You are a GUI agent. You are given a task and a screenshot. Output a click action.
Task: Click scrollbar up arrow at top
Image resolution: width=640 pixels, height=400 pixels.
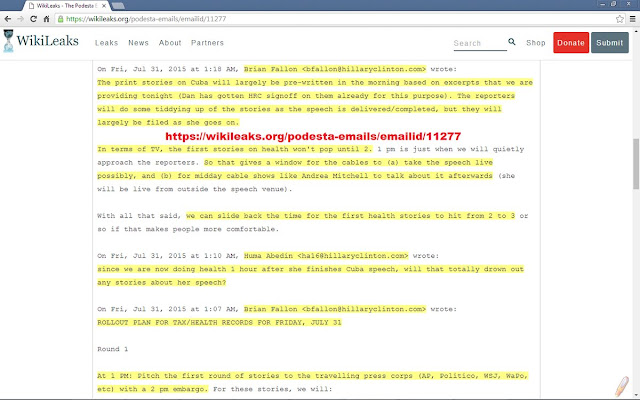[x=636, y=31]
